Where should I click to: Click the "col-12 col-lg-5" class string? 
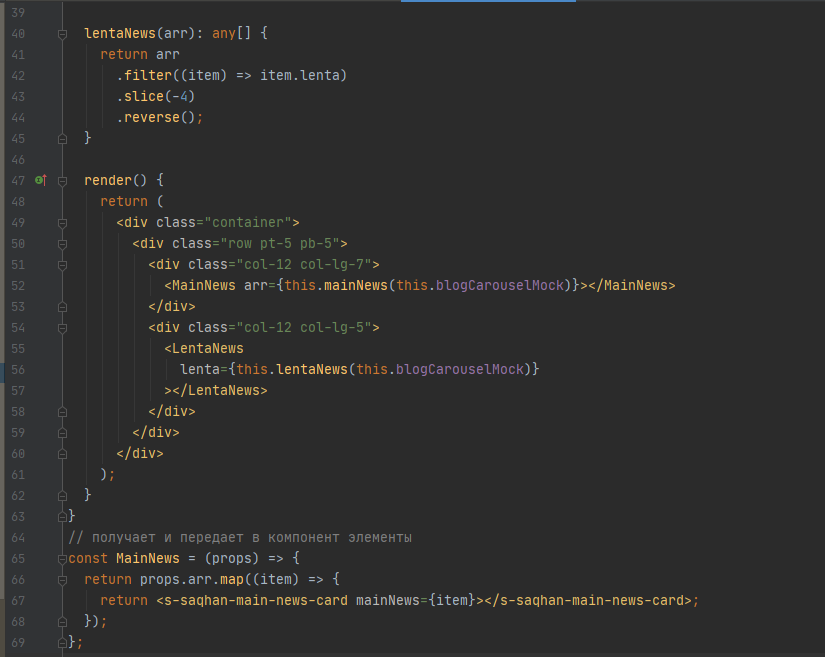pos(304,328)
